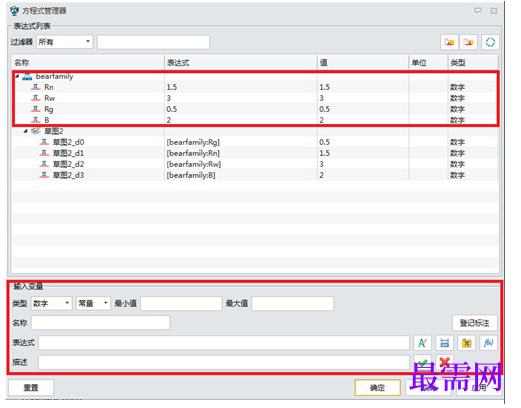Collapse the 草图2 sketch node

pyautogui.click(x=26, y=131)
